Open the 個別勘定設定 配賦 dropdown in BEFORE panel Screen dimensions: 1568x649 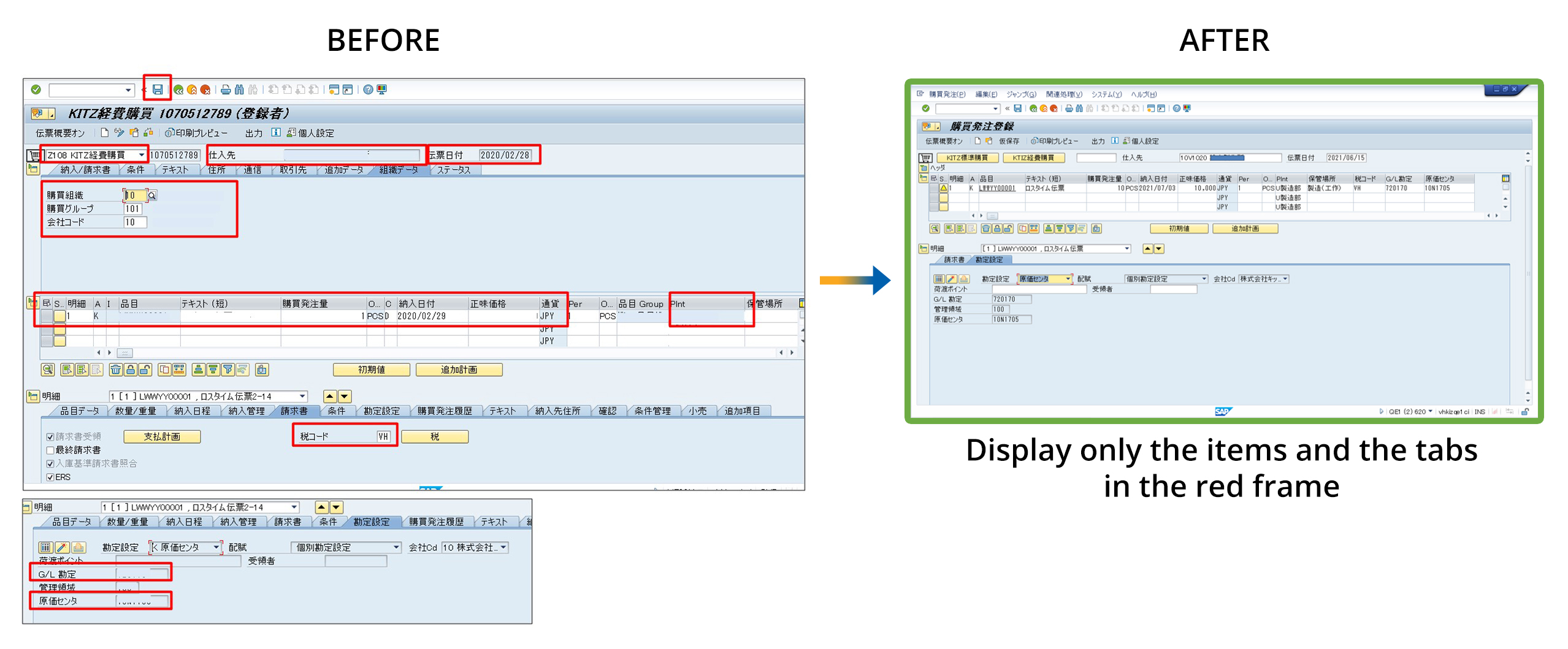tap(396, 547)
